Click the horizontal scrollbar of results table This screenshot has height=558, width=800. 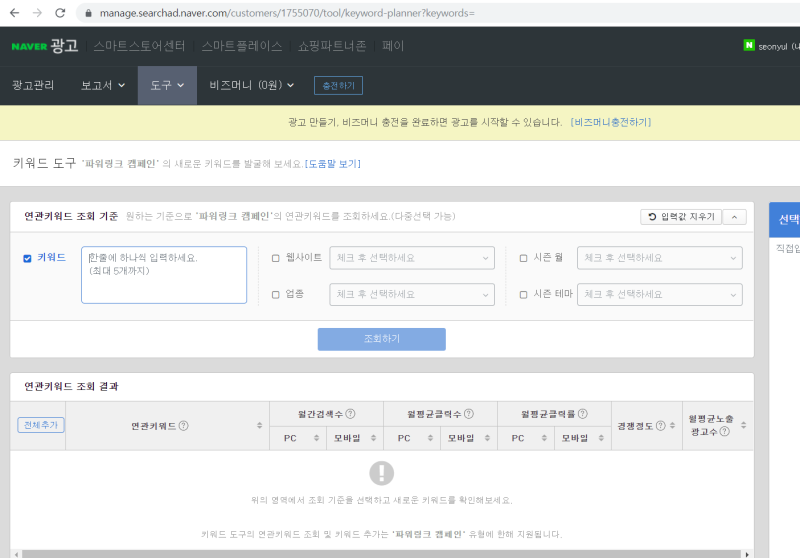[x=381, y=554]
